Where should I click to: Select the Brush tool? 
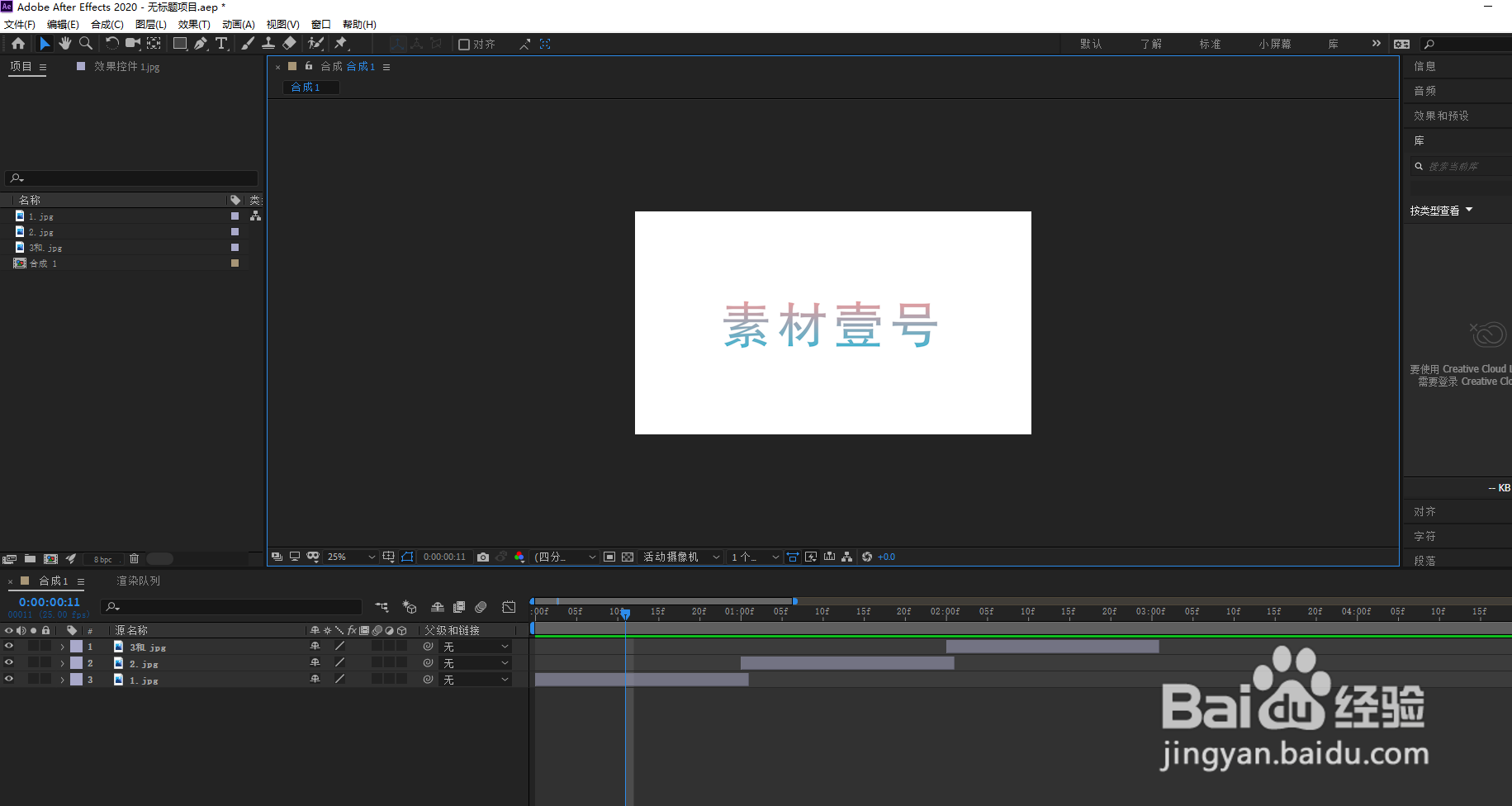coord(248,43)
